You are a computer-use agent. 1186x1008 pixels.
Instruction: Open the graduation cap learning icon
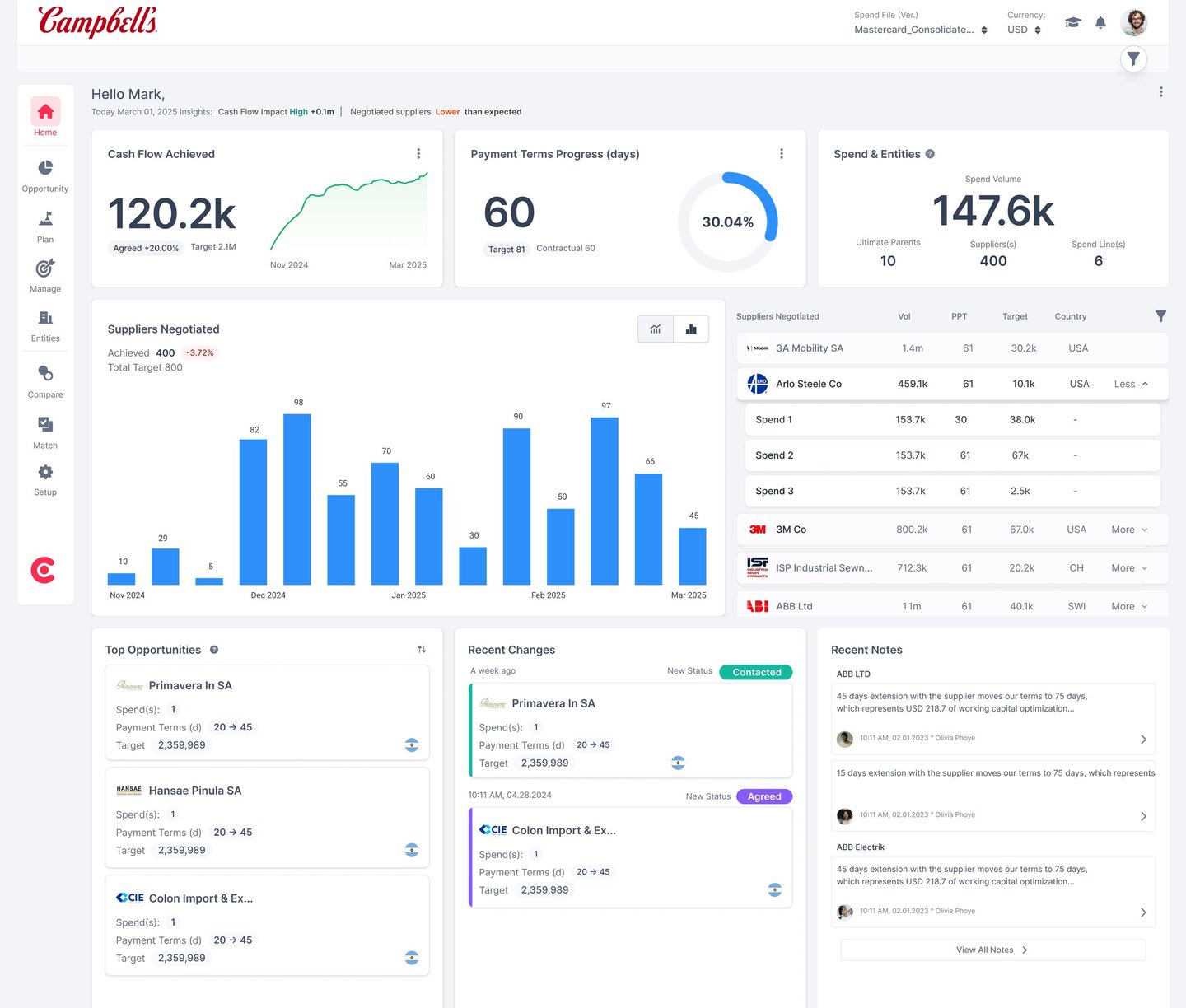[1072, 23]
